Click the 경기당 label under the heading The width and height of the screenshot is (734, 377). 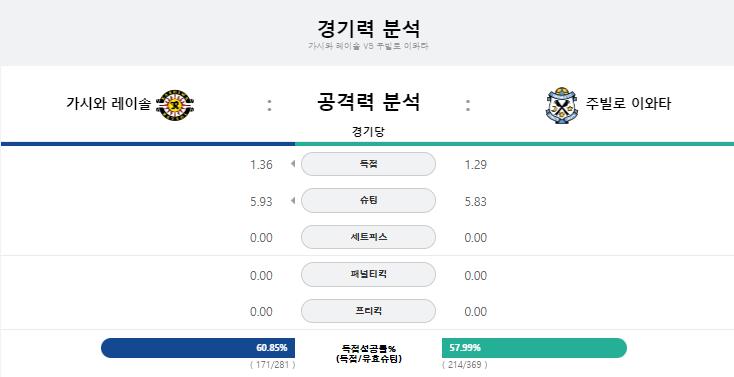pyautogui.click(x=368, y=132)
